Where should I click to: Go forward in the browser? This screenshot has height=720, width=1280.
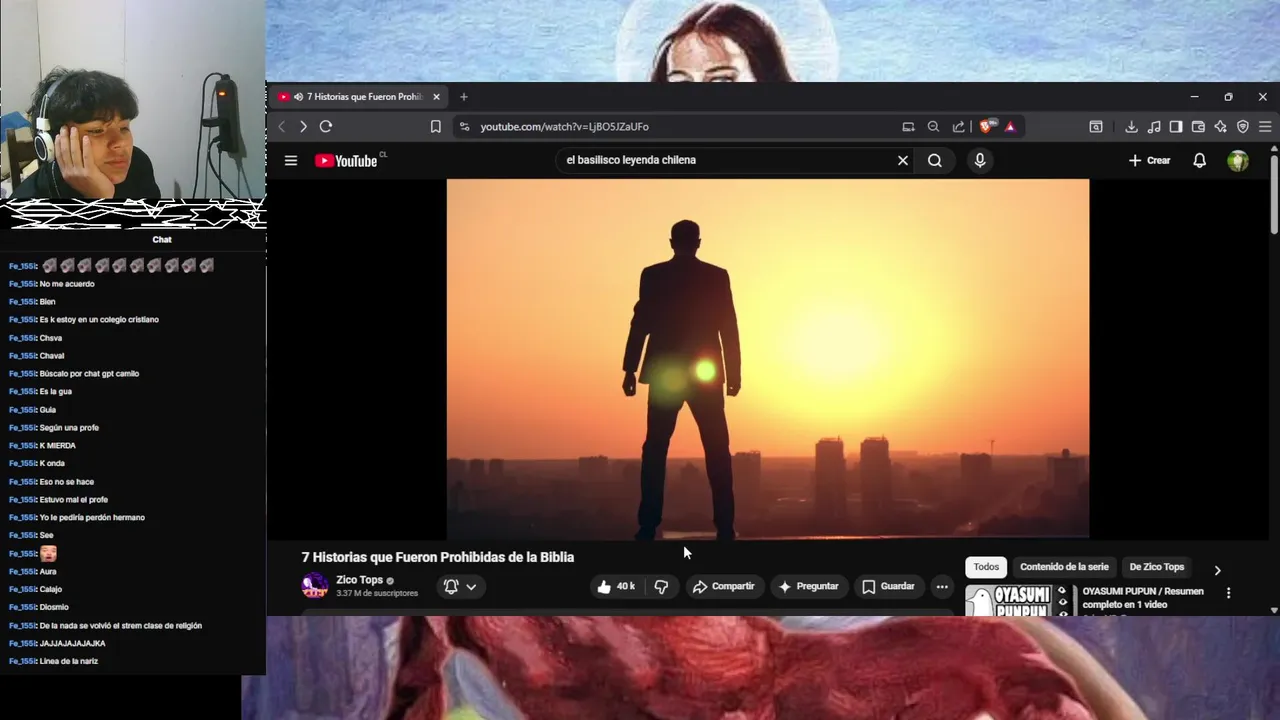coord(303,127)
